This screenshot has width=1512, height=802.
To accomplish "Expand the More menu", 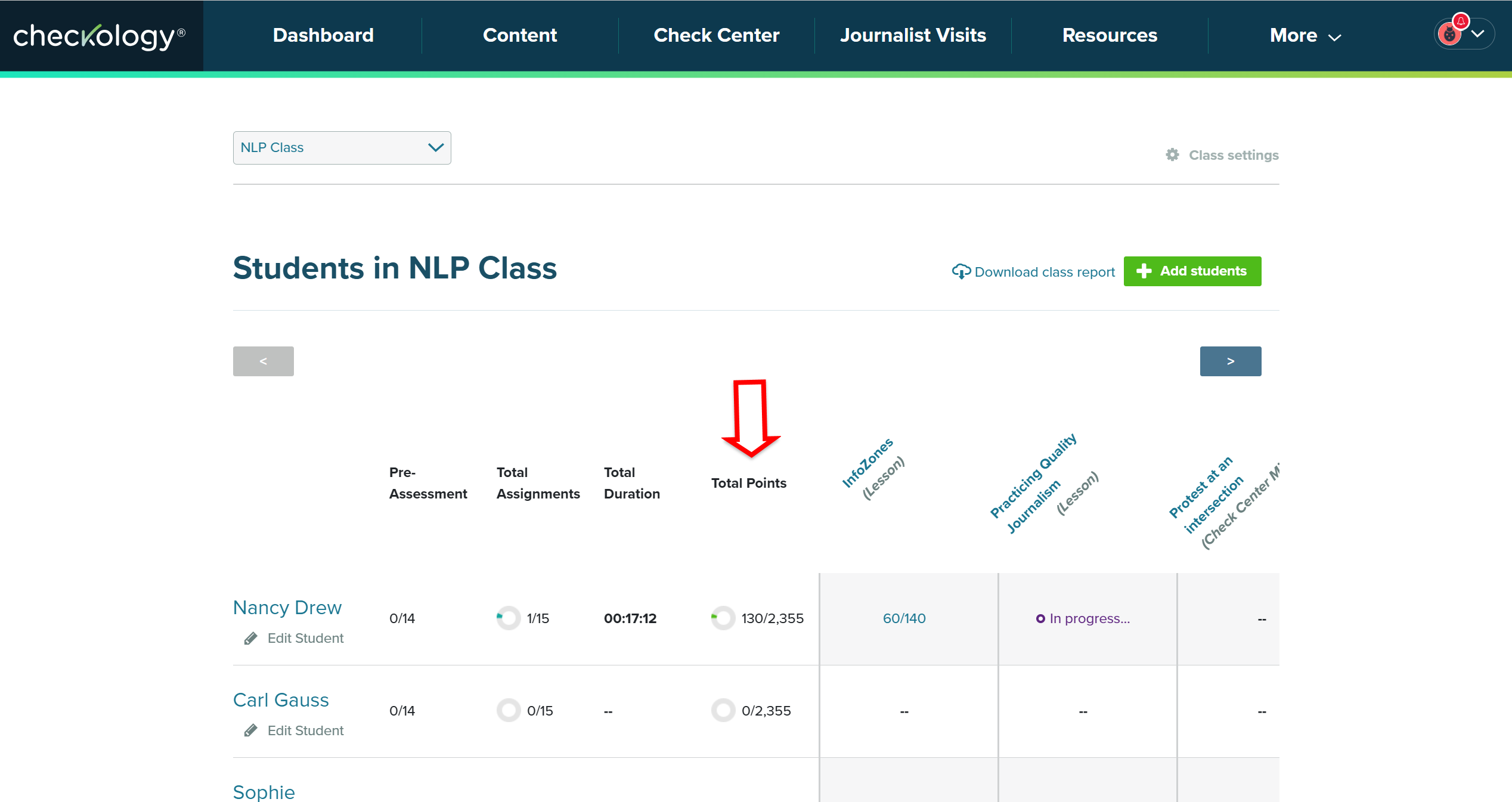I will coord(1305,36).
